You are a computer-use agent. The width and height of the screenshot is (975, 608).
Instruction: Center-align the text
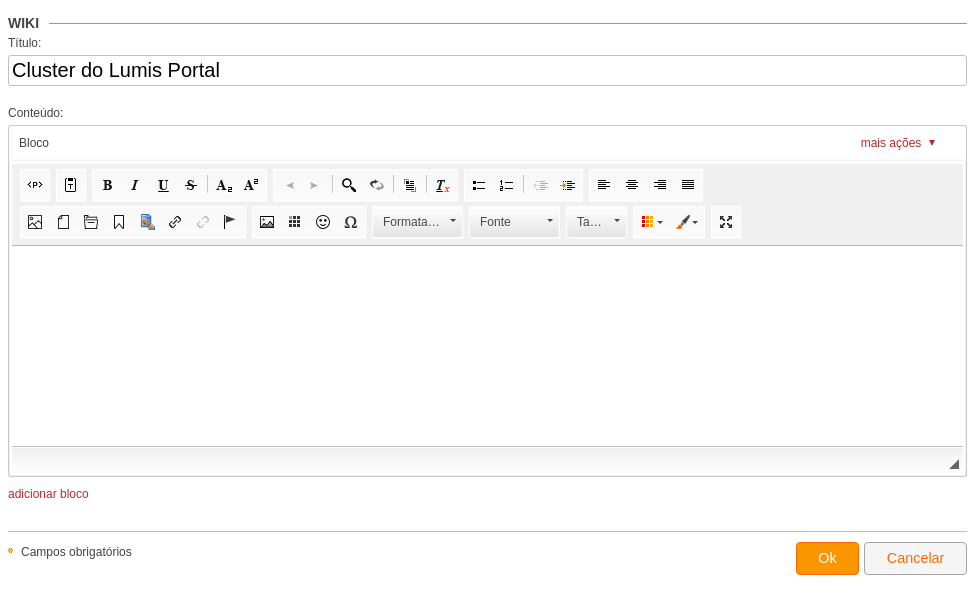[x=632, y=185]
